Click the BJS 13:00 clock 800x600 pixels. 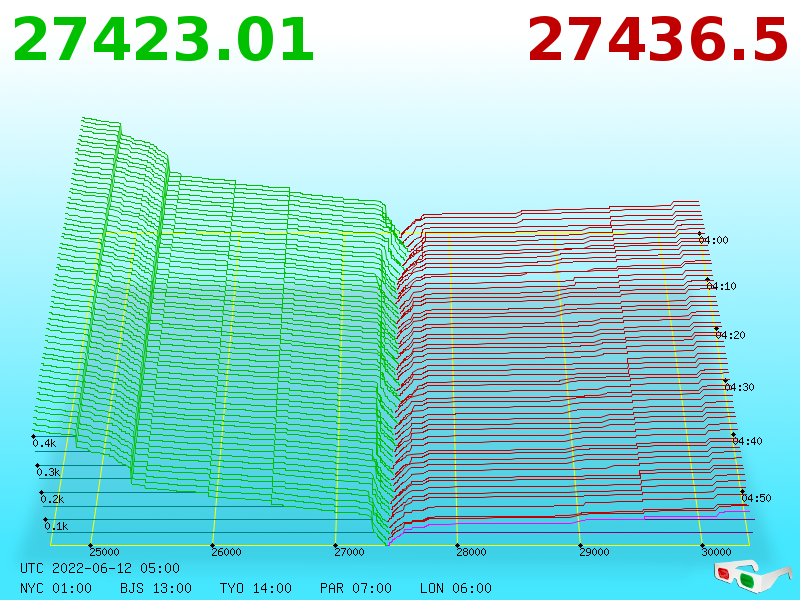pos(156,588)
